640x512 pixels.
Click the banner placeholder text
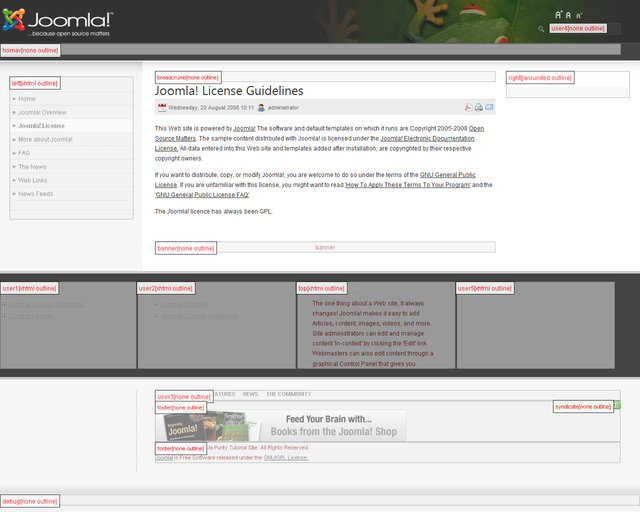[x=325, y=247]
